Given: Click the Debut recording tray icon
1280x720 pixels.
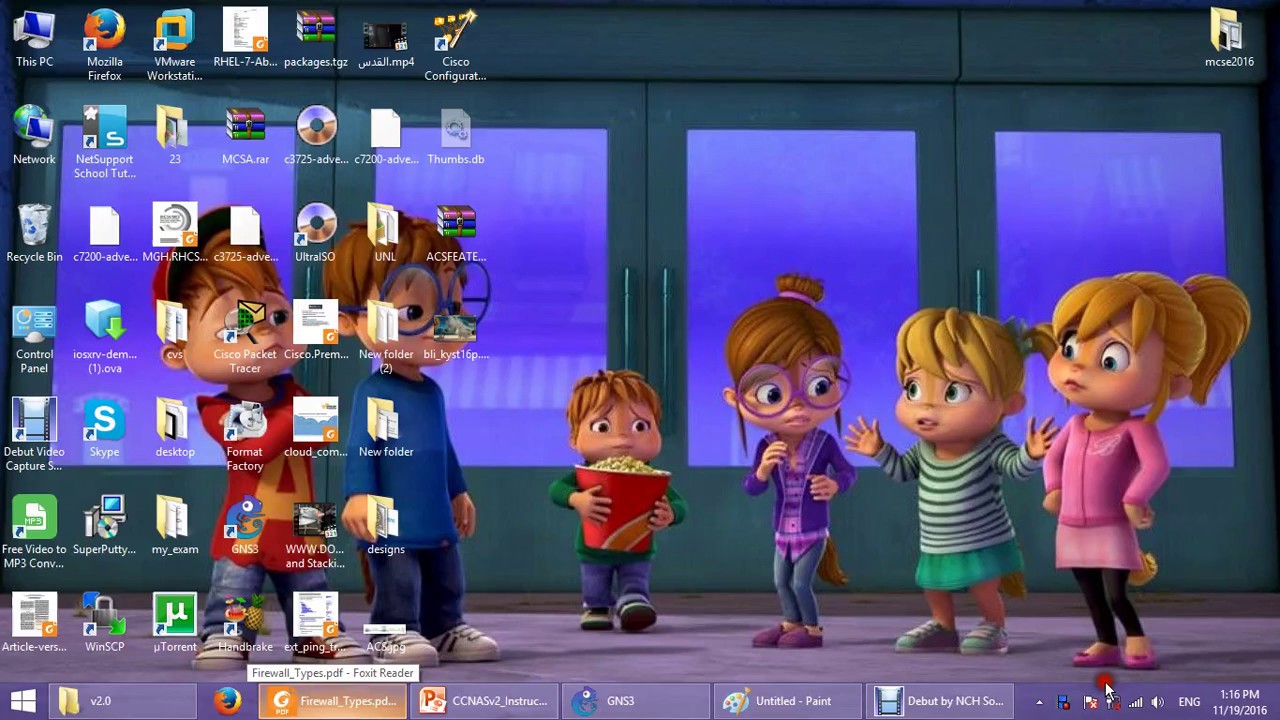Looking at the screenshot, I should tap(1063, 702).
